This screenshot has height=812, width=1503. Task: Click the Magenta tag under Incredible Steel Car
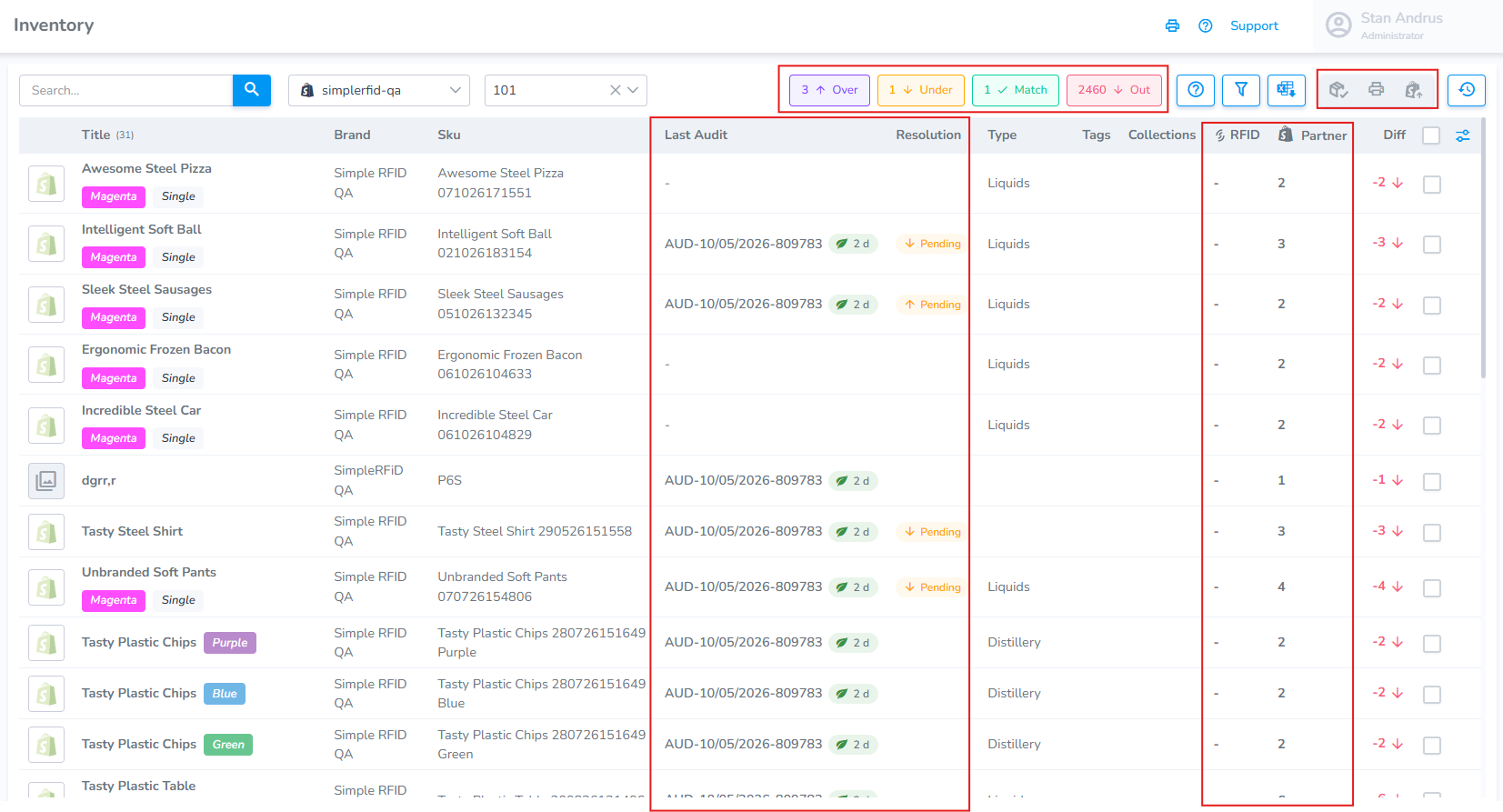pos(114,438)
